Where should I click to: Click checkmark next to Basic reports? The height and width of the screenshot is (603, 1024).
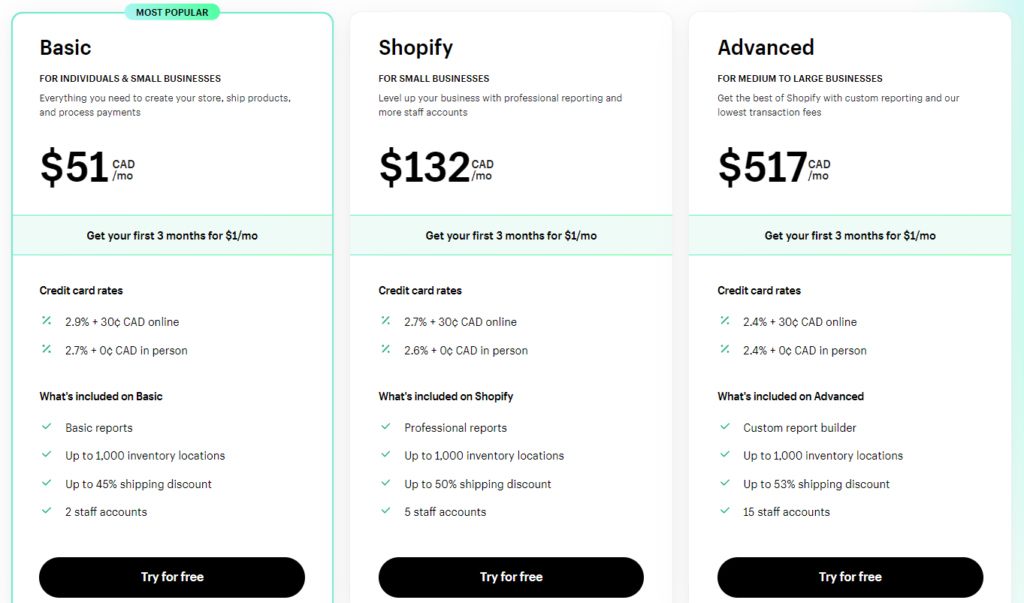tap(46, 427)
